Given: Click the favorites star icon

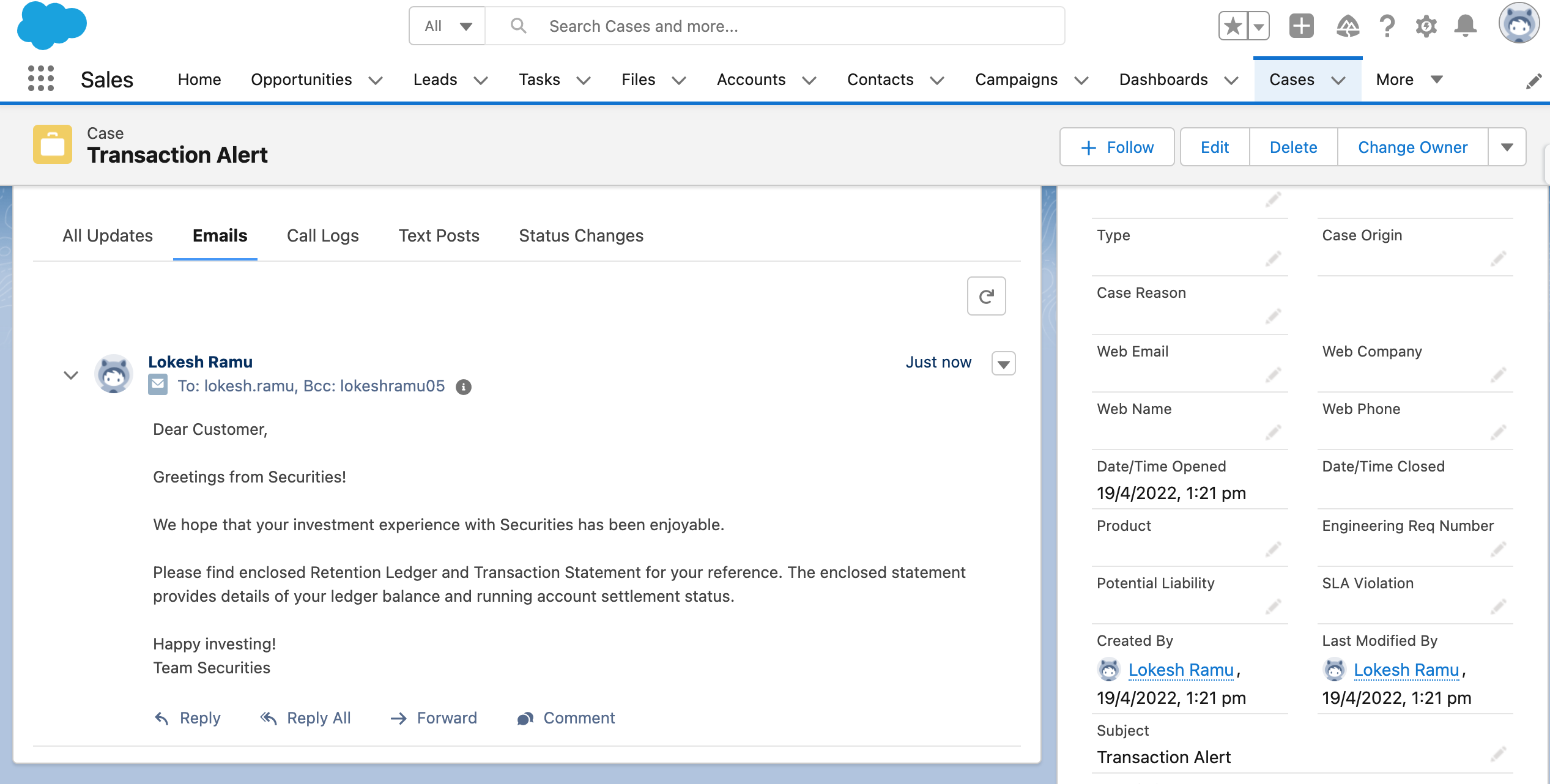Looking at the screenshot, I should pos(1233,26).
